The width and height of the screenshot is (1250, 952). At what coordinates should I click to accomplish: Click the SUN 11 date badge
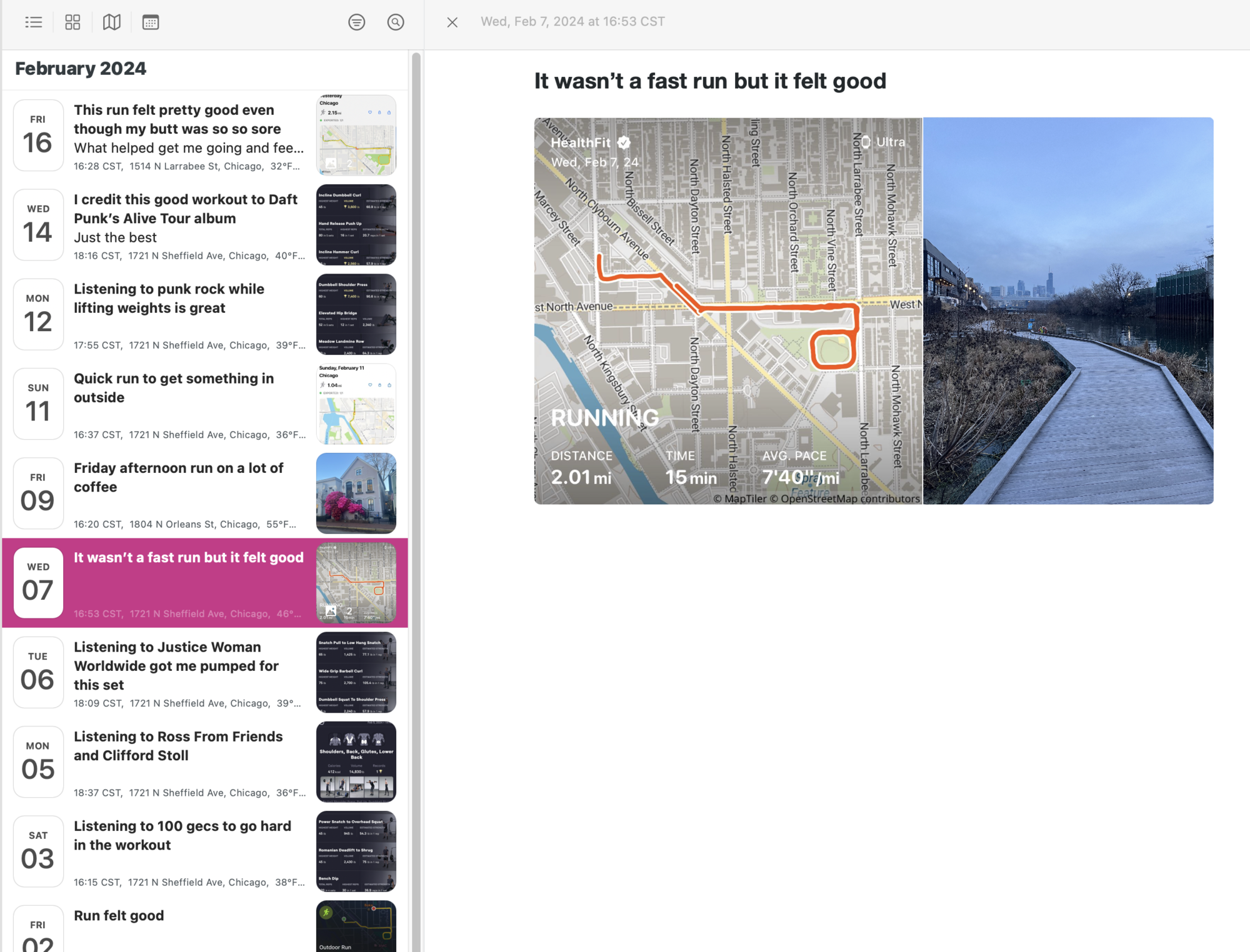coord(38,404)
